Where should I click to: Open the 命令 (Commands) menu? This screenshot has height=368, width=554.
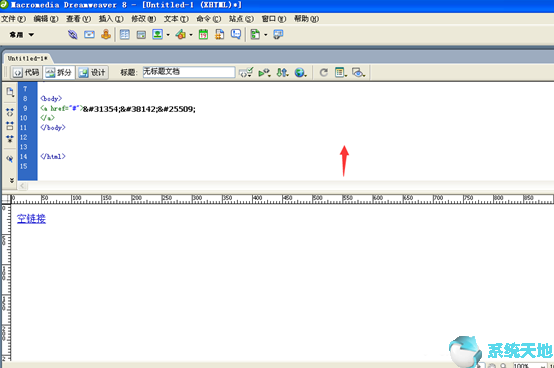tap(208, 19)
